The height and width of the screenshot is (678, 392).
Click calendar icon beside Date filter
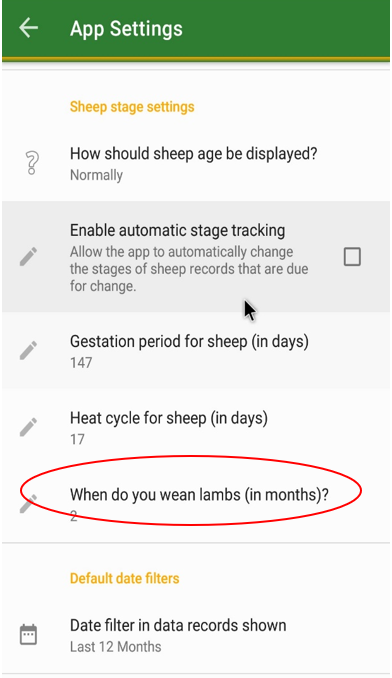click(29, 635)
